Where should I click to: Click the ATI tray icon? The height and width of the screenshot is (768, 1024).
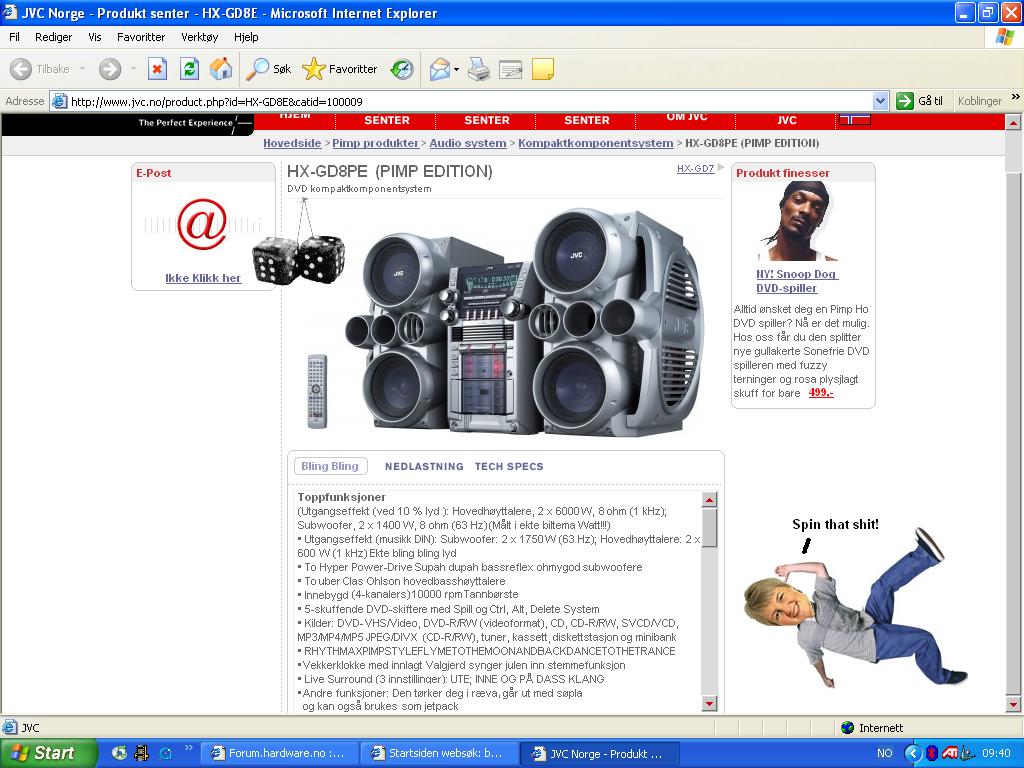(950, 753)
